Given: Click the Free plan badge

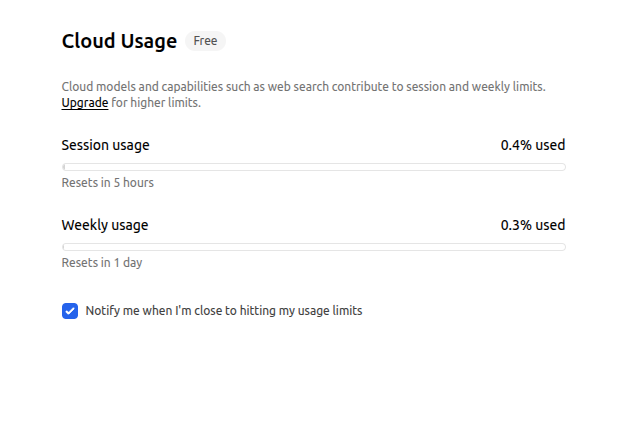Looking at the screenshot, I should [x=205, y=41].
